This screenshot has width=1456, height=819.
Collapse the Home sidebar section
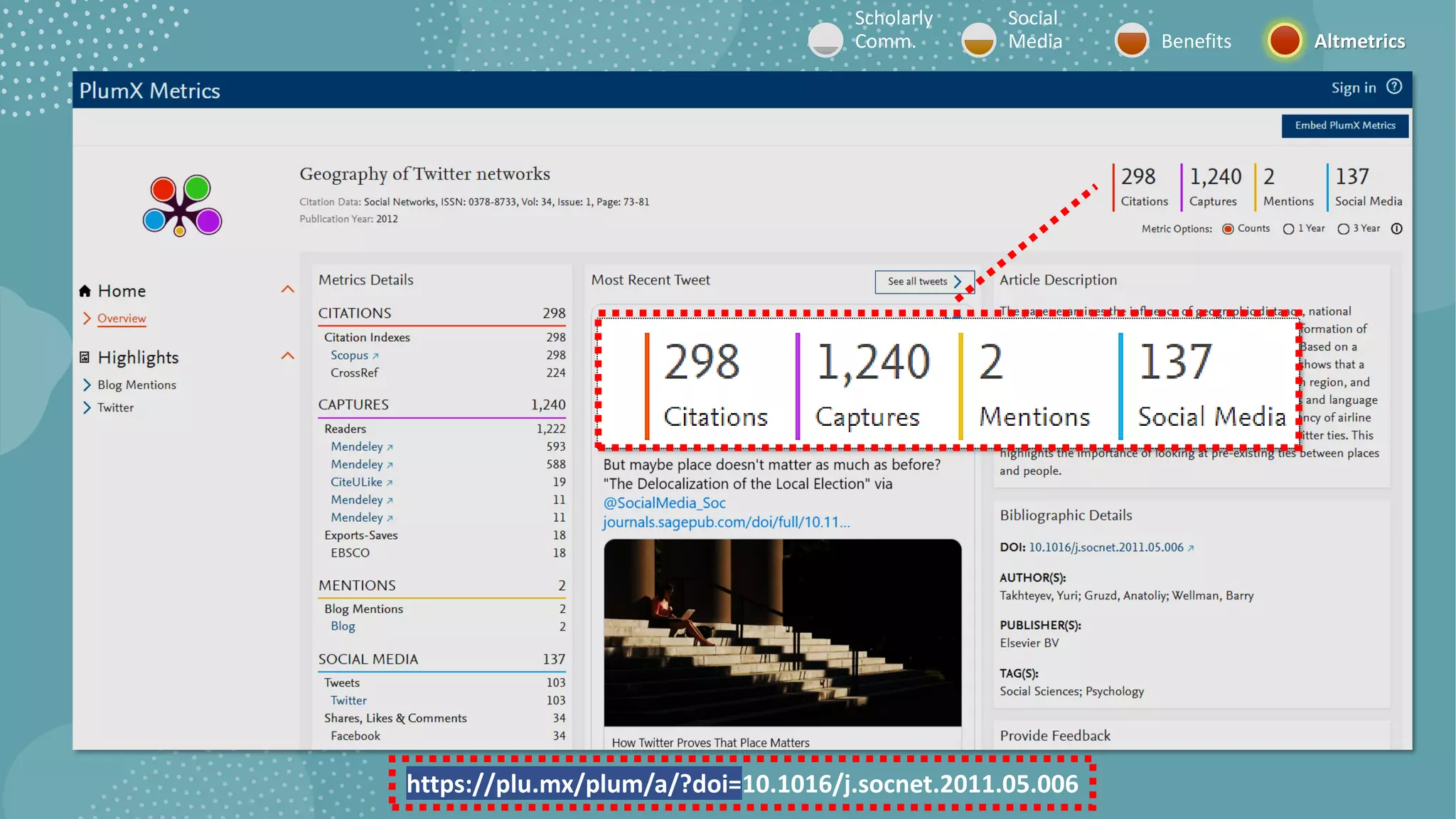pos(287,289)
